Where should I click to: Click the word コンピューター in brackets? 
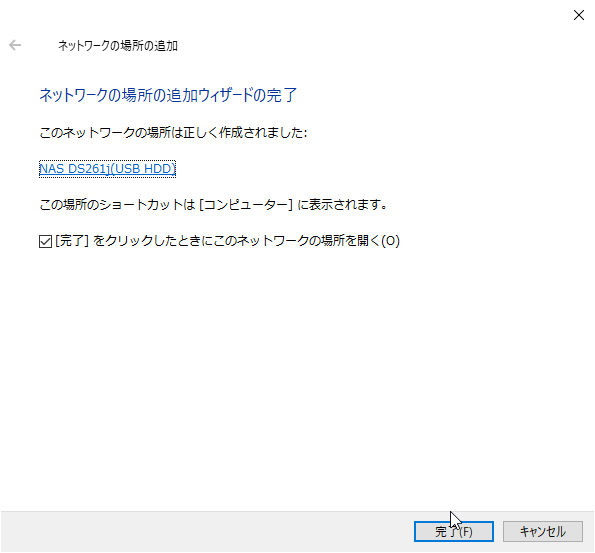[x=246, y=205]
